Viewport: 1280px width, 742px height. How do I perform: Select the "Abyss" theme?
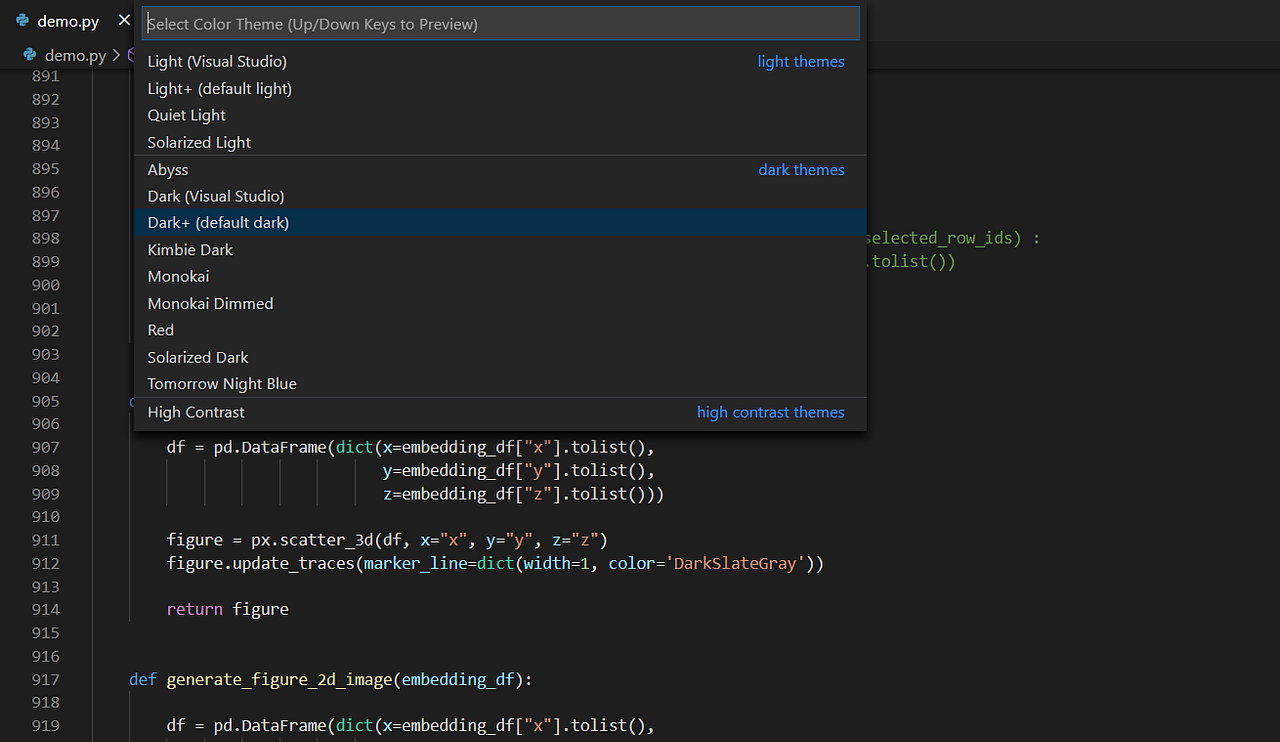(168, 169)
